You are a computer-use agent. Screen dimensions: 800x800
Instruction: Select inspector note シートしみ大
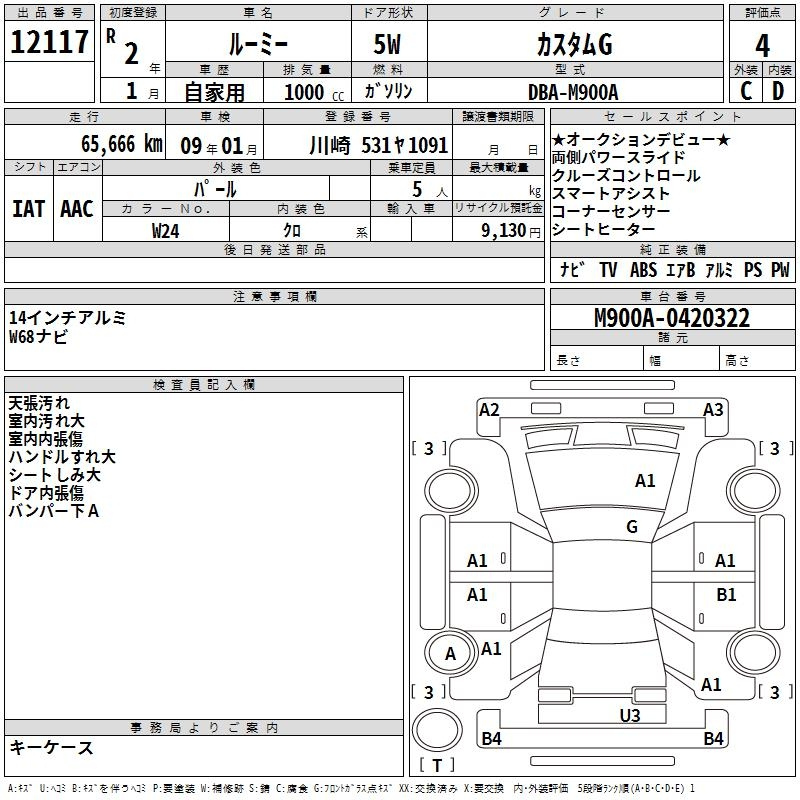tap(55, 475)
